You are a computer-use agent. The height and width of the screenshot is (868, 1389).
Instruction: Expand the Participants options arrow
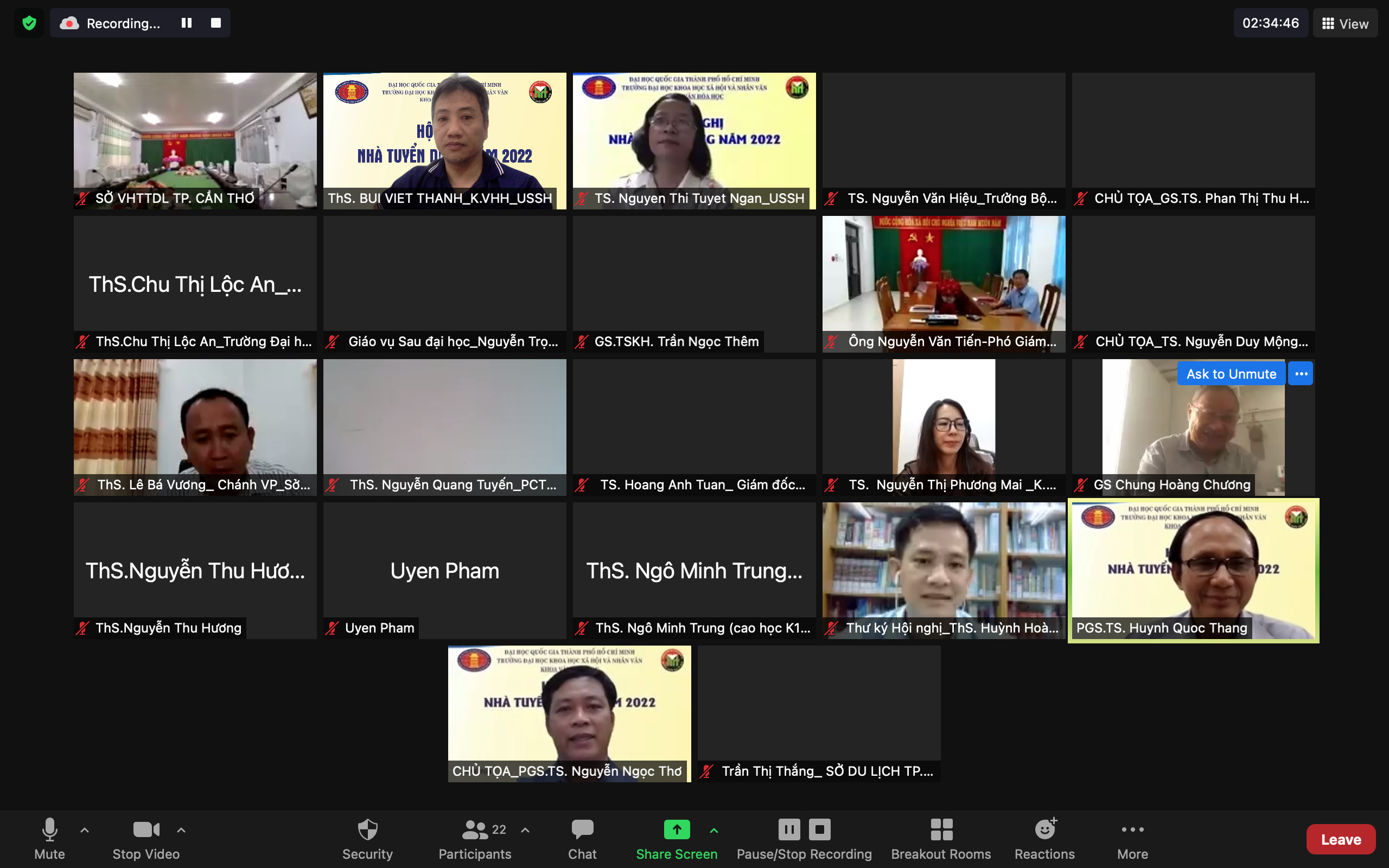click(525, 829)
